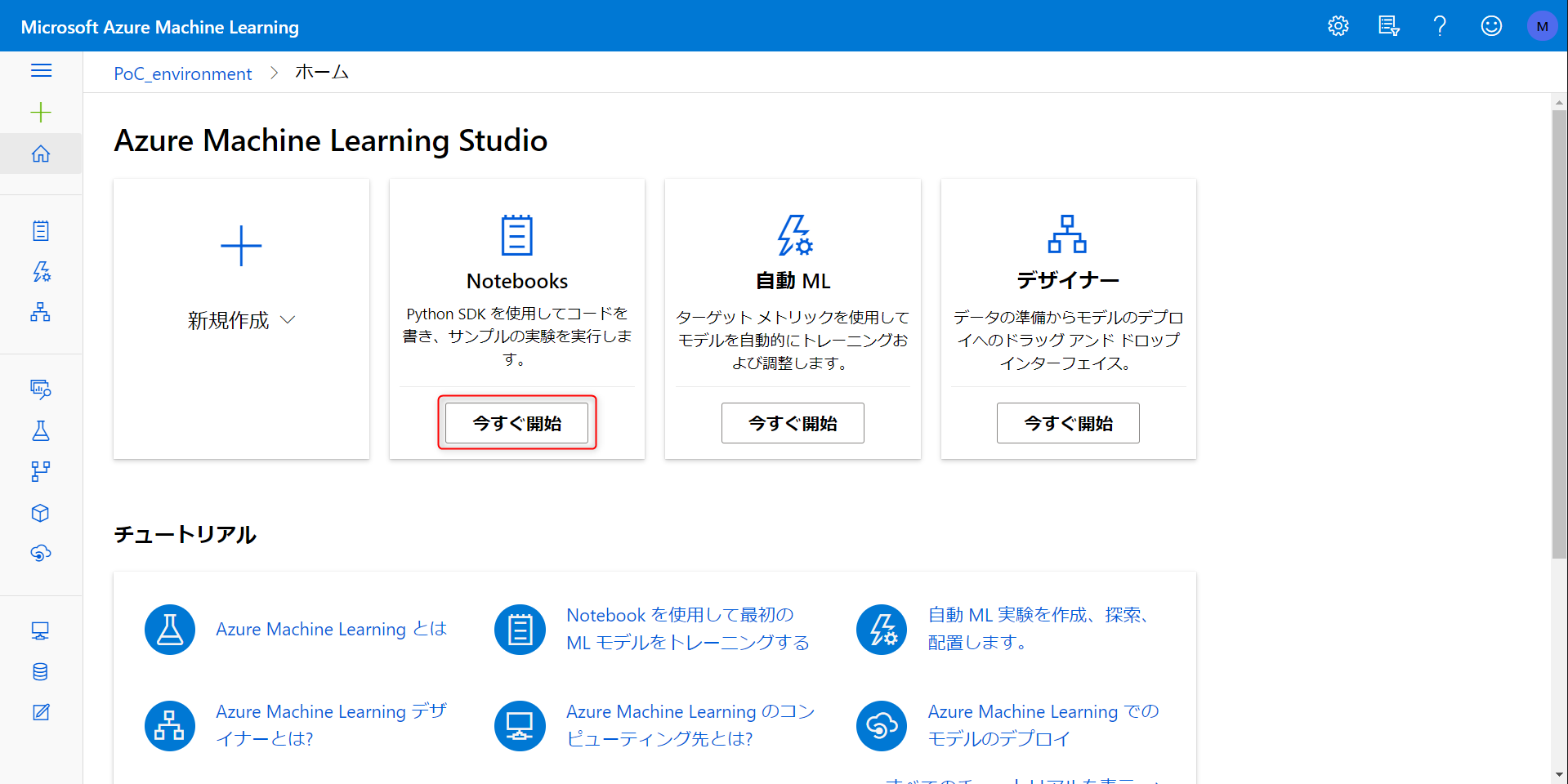The image size is (1568, 784).
Task: Click the Azure Machine Learning Studio page heading
Action: (331, 140)
